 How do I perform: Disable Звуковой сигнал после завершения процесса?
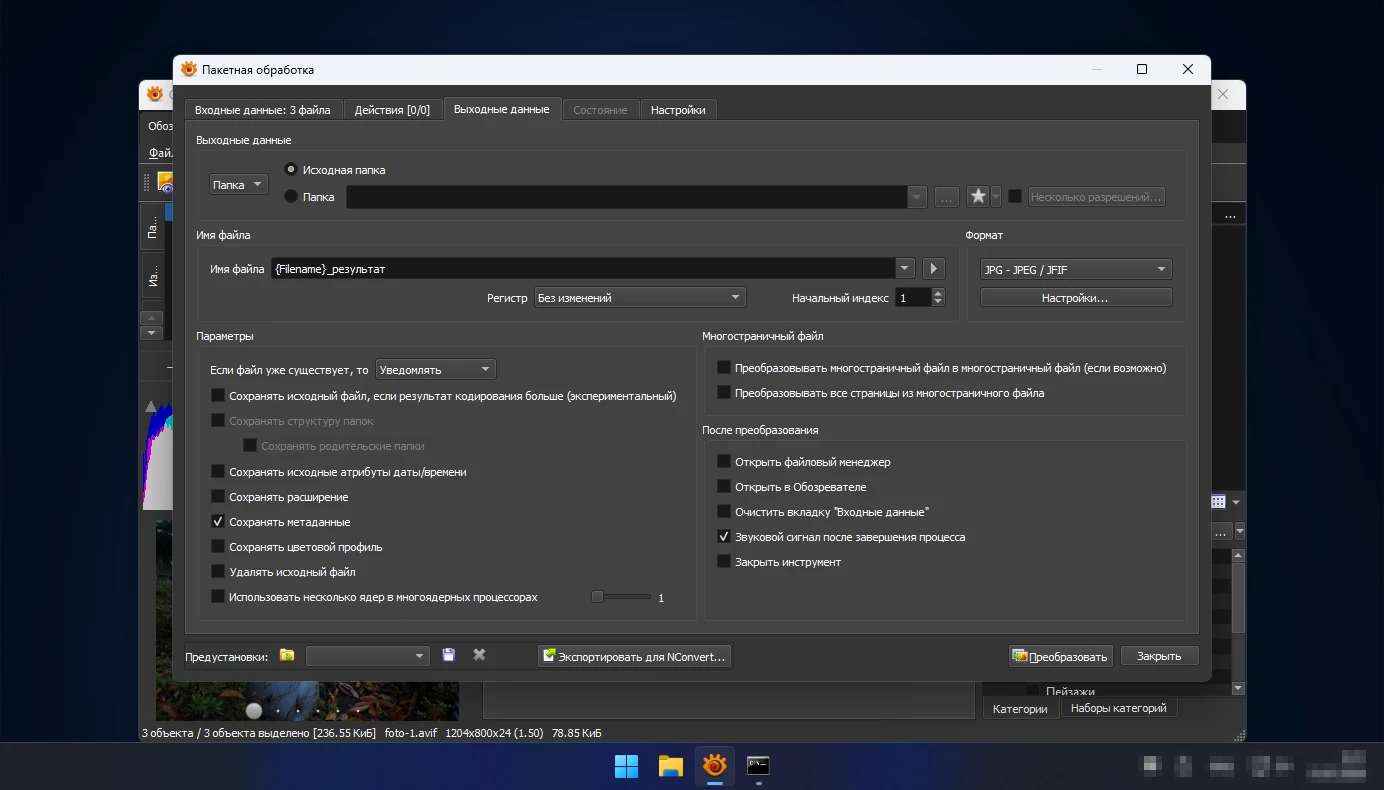coord(724,537)
